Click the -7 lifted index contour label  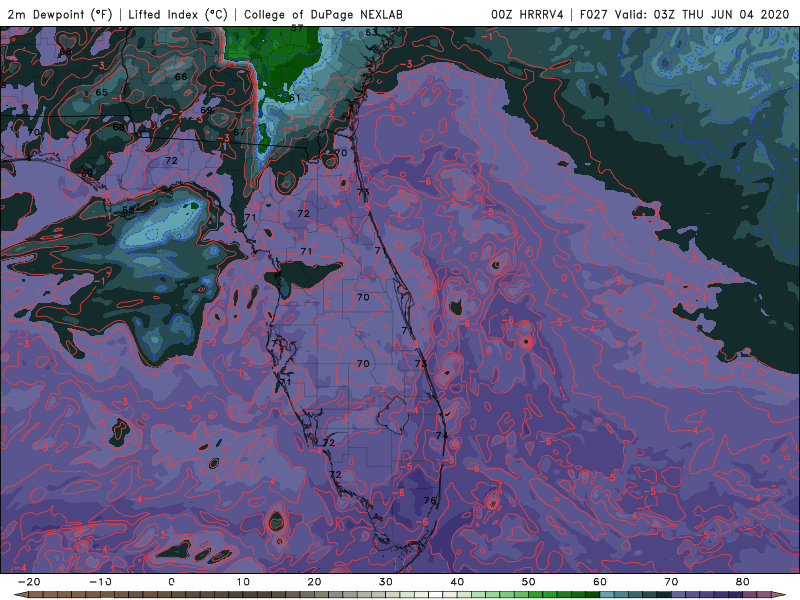[498, 485]
